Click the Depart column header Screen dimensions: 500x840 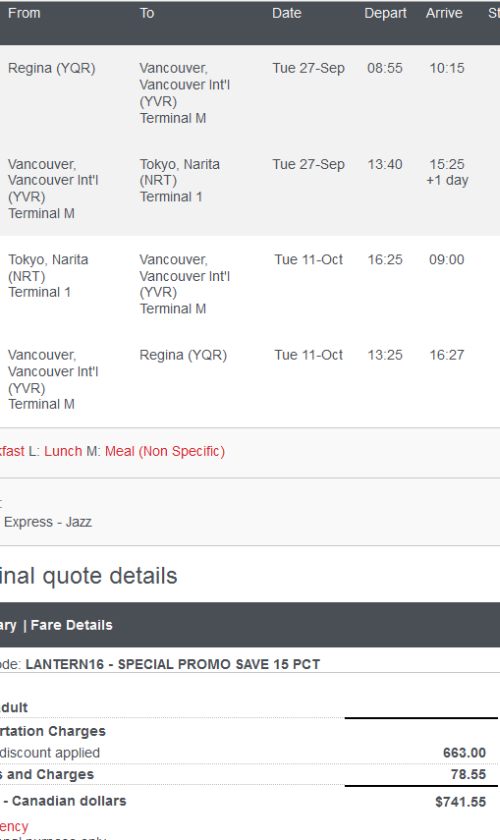(385, 13)
